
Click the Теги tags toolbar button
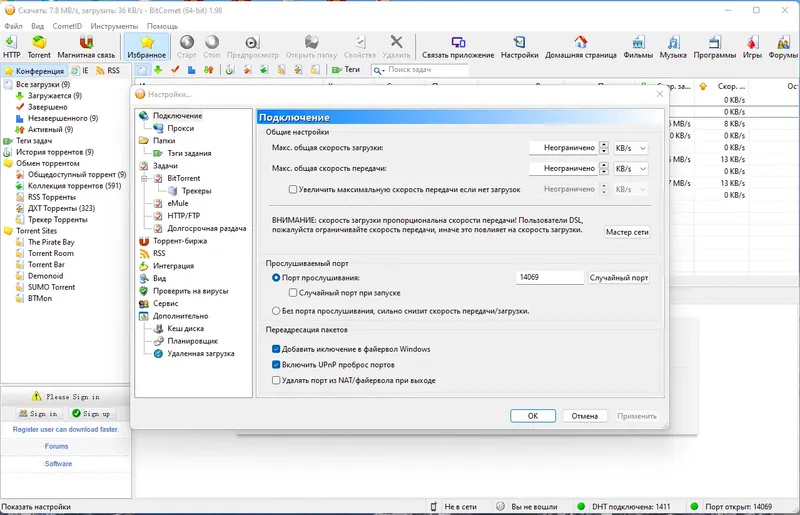[346, 70]
